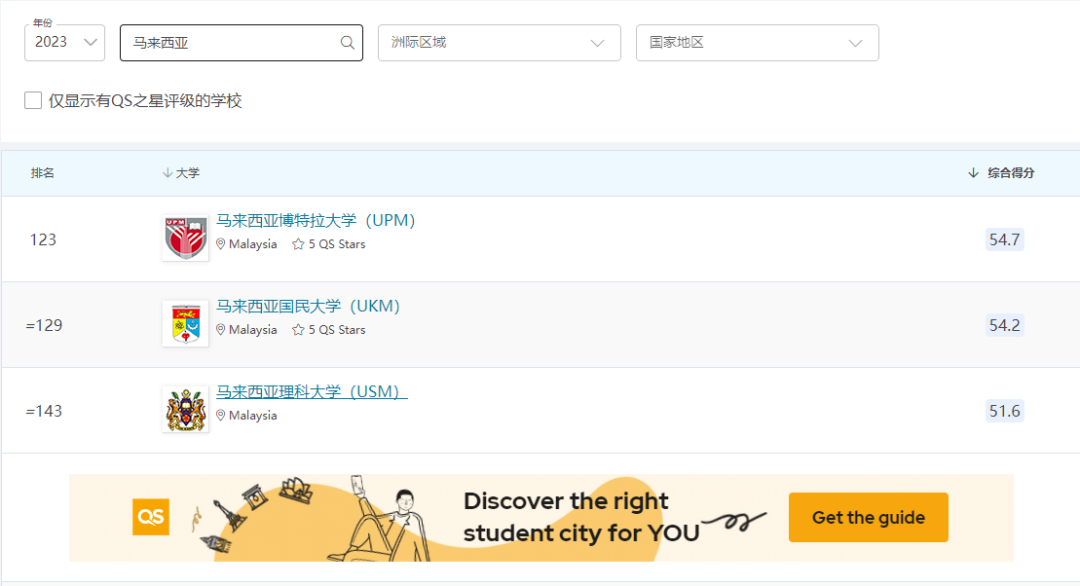Toggle 仅显示有QS之星评级的学校 checkbox
The image size is (1080, 586).
[33, 101]
